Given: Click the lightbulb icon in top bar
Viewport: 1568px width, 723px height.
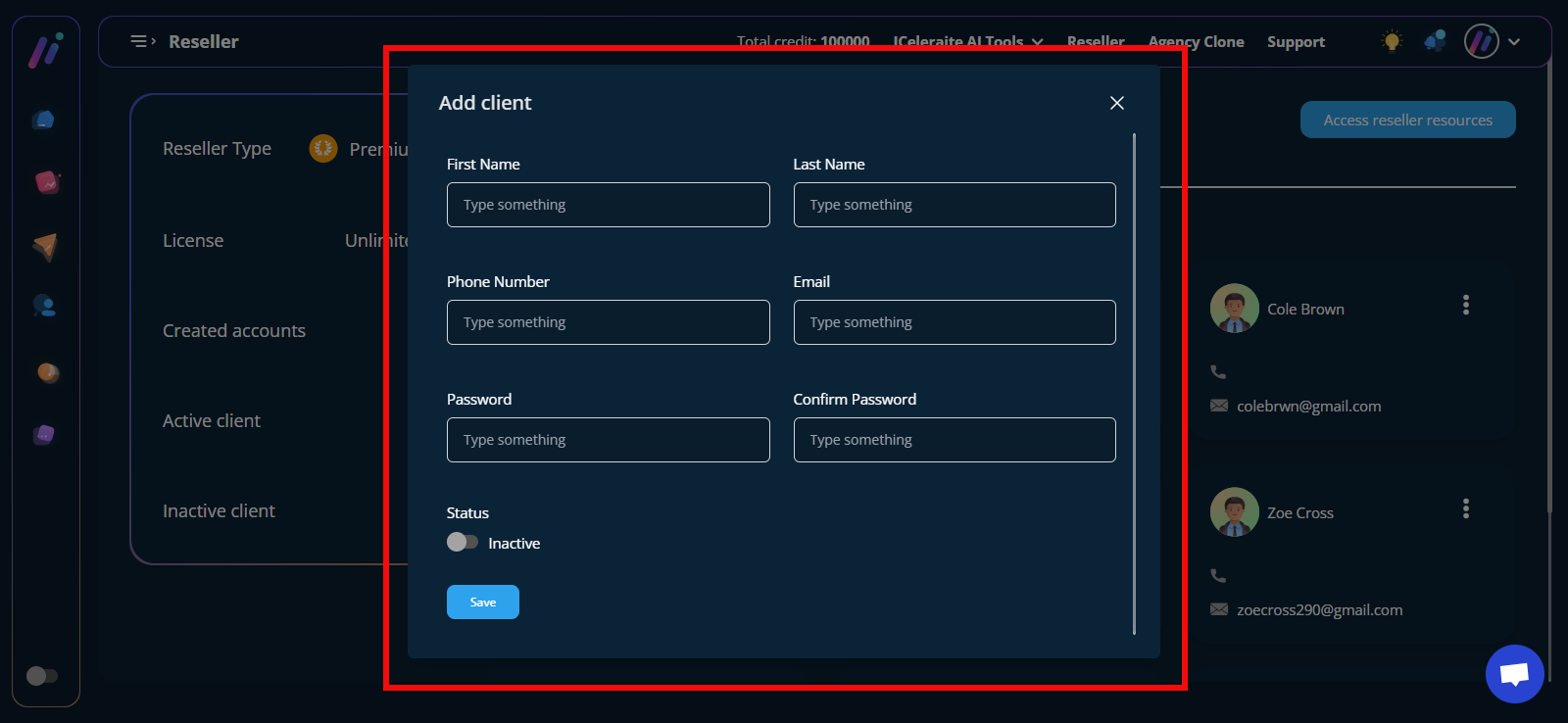Looking at the screenshot, I should click(1392, 41).
